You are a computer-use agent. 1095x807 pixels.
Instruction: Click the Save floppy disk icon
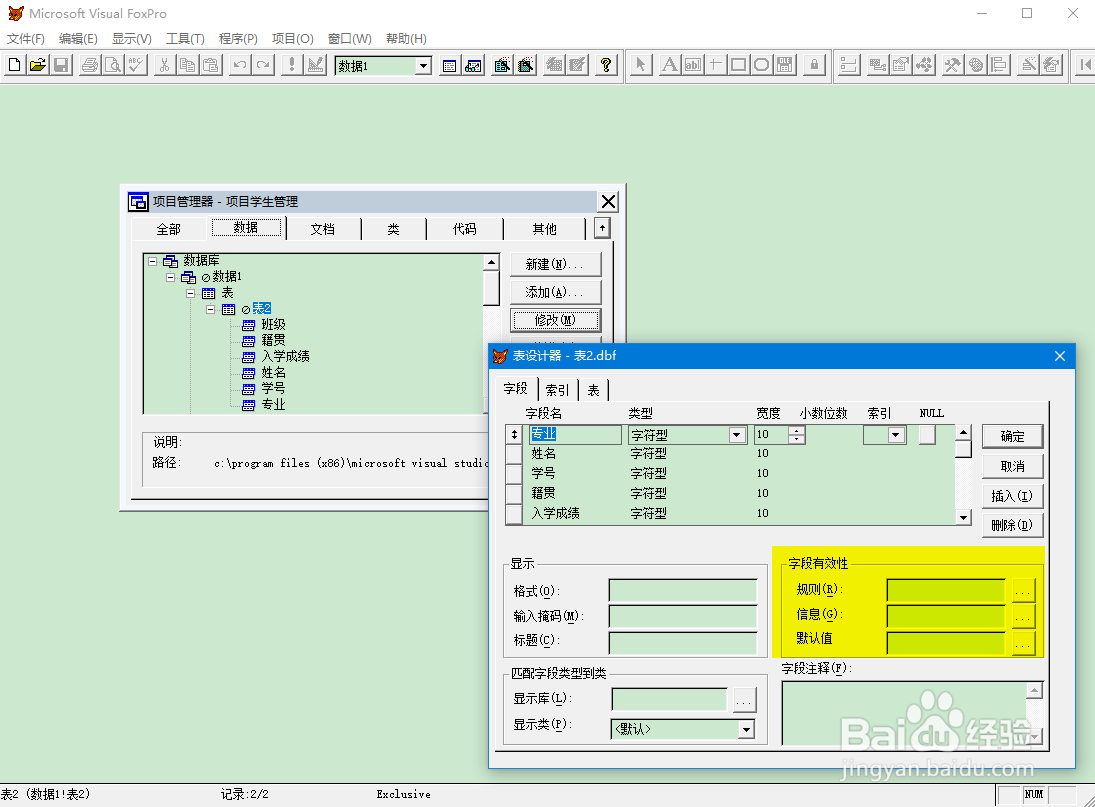pyautogui.click(x=61, y=66)
